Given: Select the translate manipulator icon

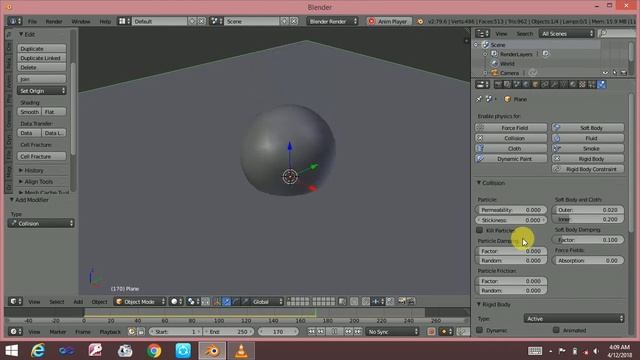Looking at the screenshot, I should pos(227,302).
